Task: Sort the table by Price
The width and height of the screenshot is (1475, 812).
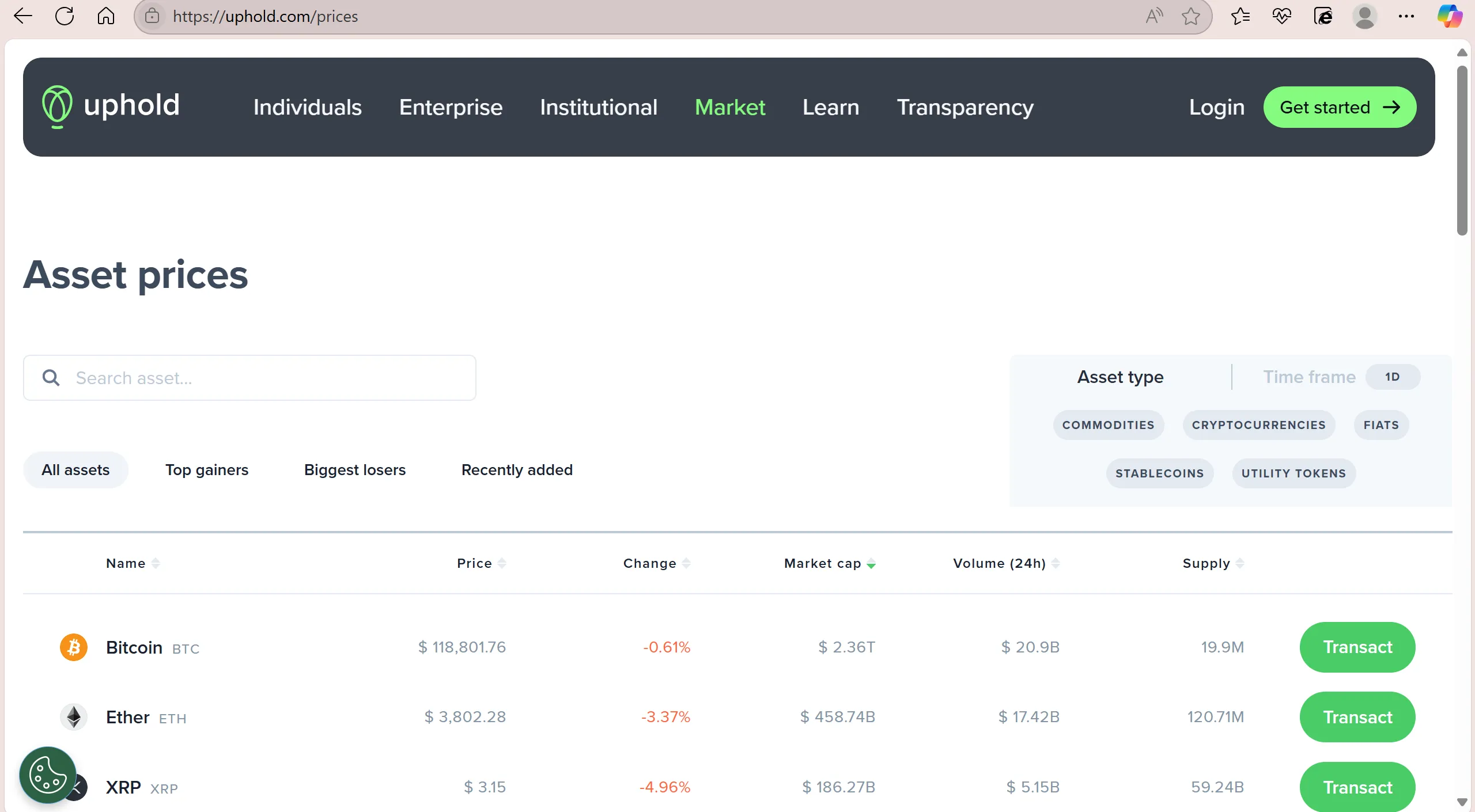Action: (482, 563)
